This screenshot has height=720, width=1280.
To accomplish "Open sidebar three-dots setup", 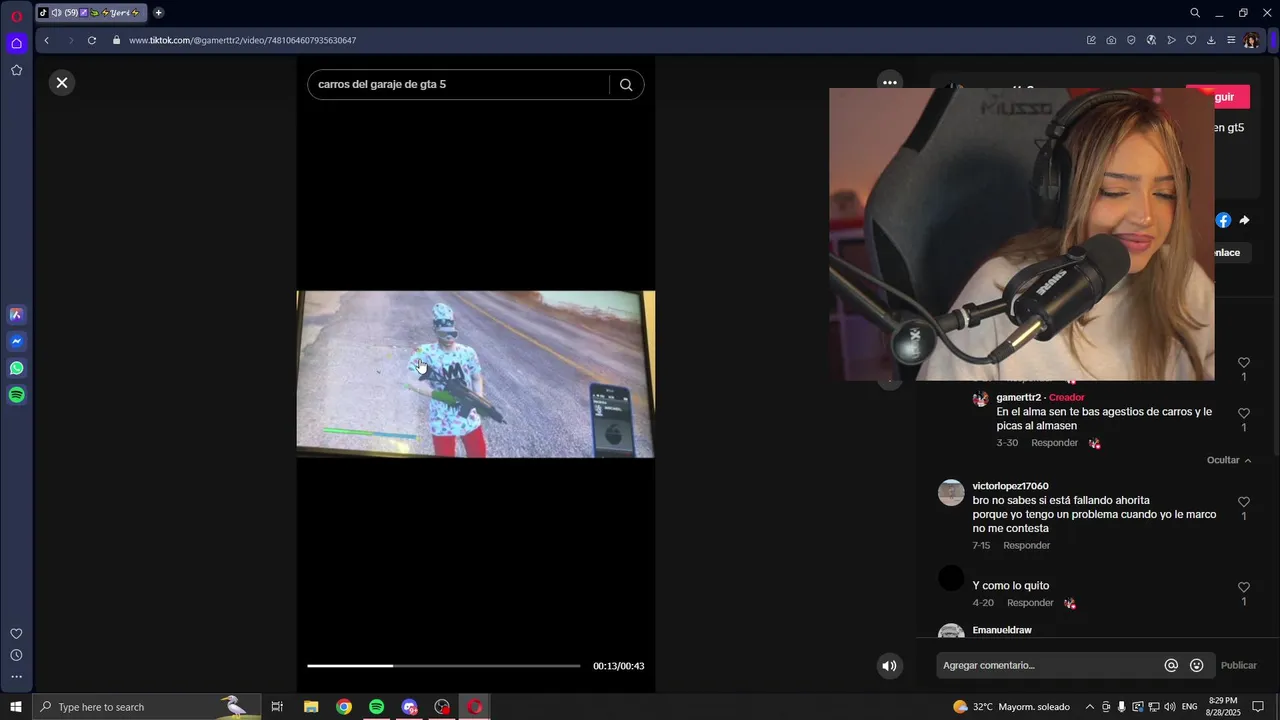I will click(x=16, y=677).
